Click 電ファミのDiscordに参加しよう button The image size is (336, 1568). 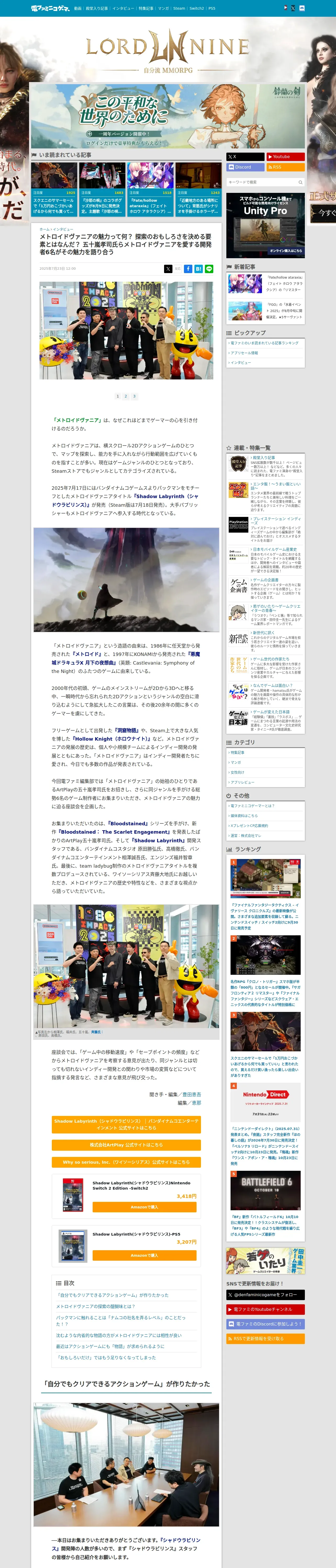coord(265,1324)
